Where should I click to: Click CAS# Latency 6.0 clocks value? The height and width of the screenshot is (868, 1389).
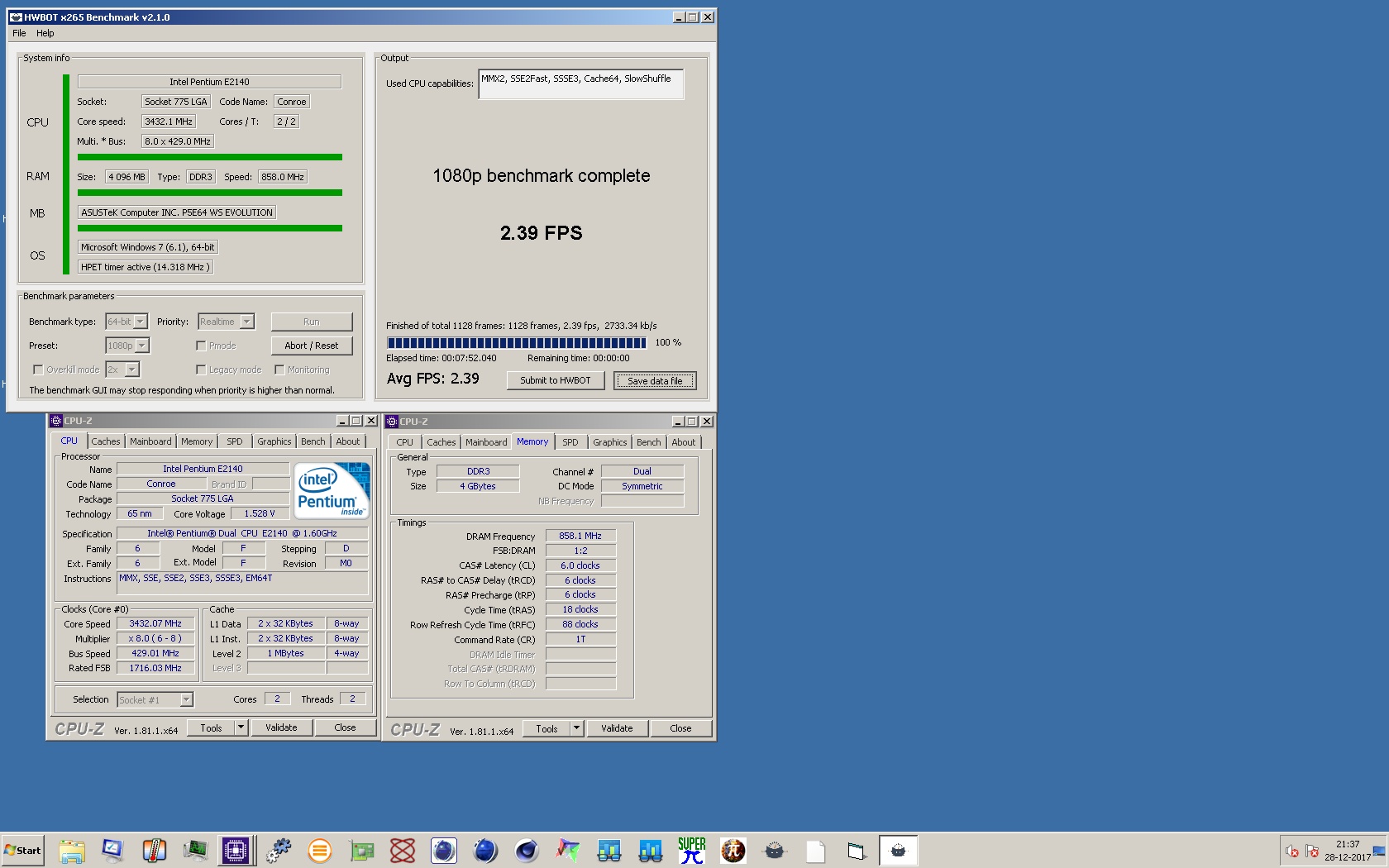580,565
